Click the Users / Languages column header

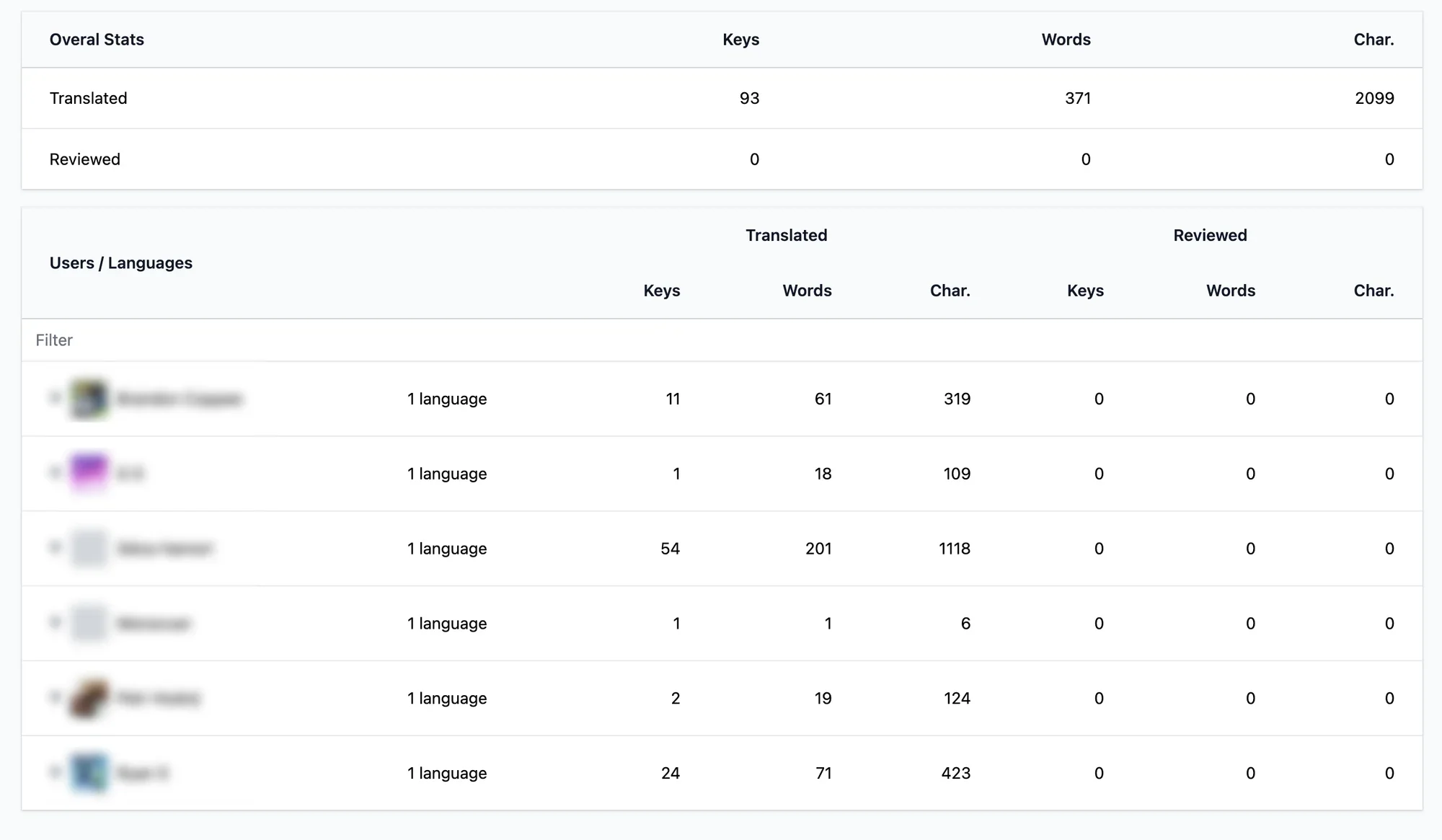pyautogui.click(x=121, y=263)
